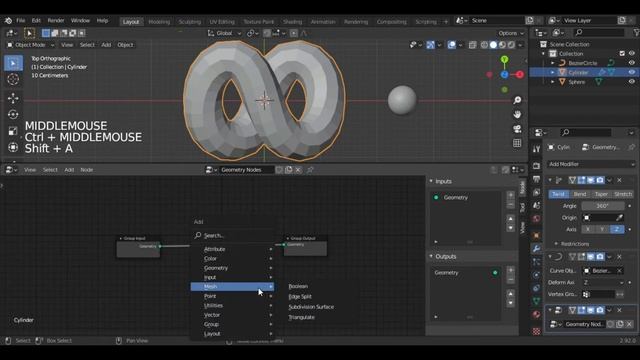Image resolution: width=640 pixels, height=360 pixels.
Task: Select the Move tool
Action: 13,98
